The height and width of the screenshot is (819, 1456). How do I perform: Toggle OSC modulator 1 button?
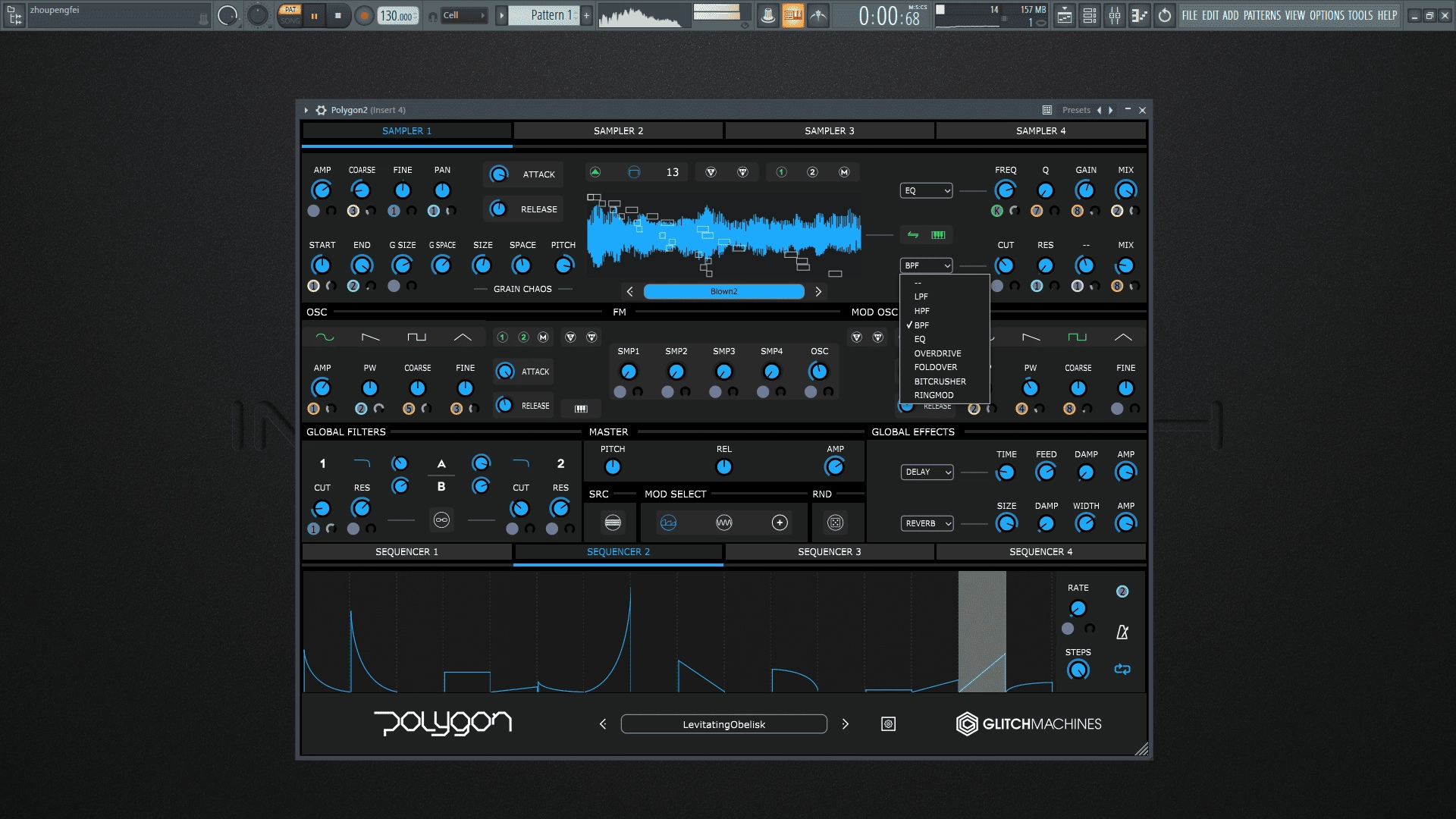[x=502, y=337]
